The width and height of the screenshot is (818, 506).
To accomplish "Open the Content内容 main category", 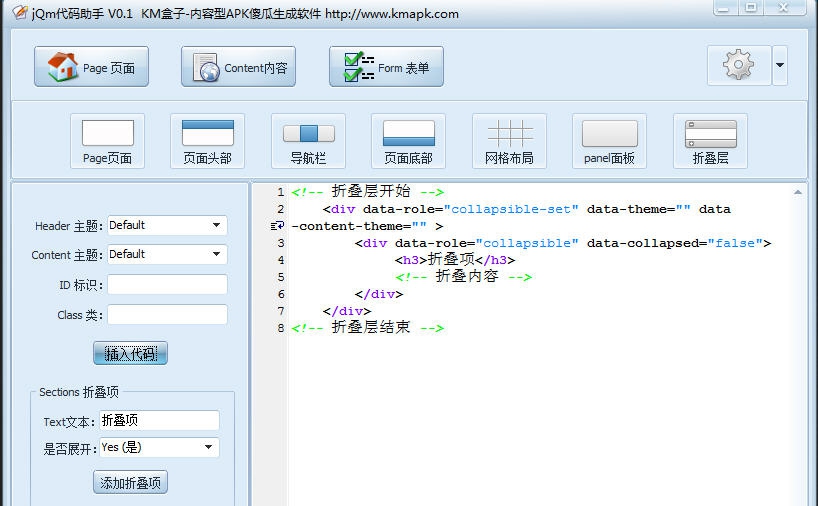I will [238, 67].
